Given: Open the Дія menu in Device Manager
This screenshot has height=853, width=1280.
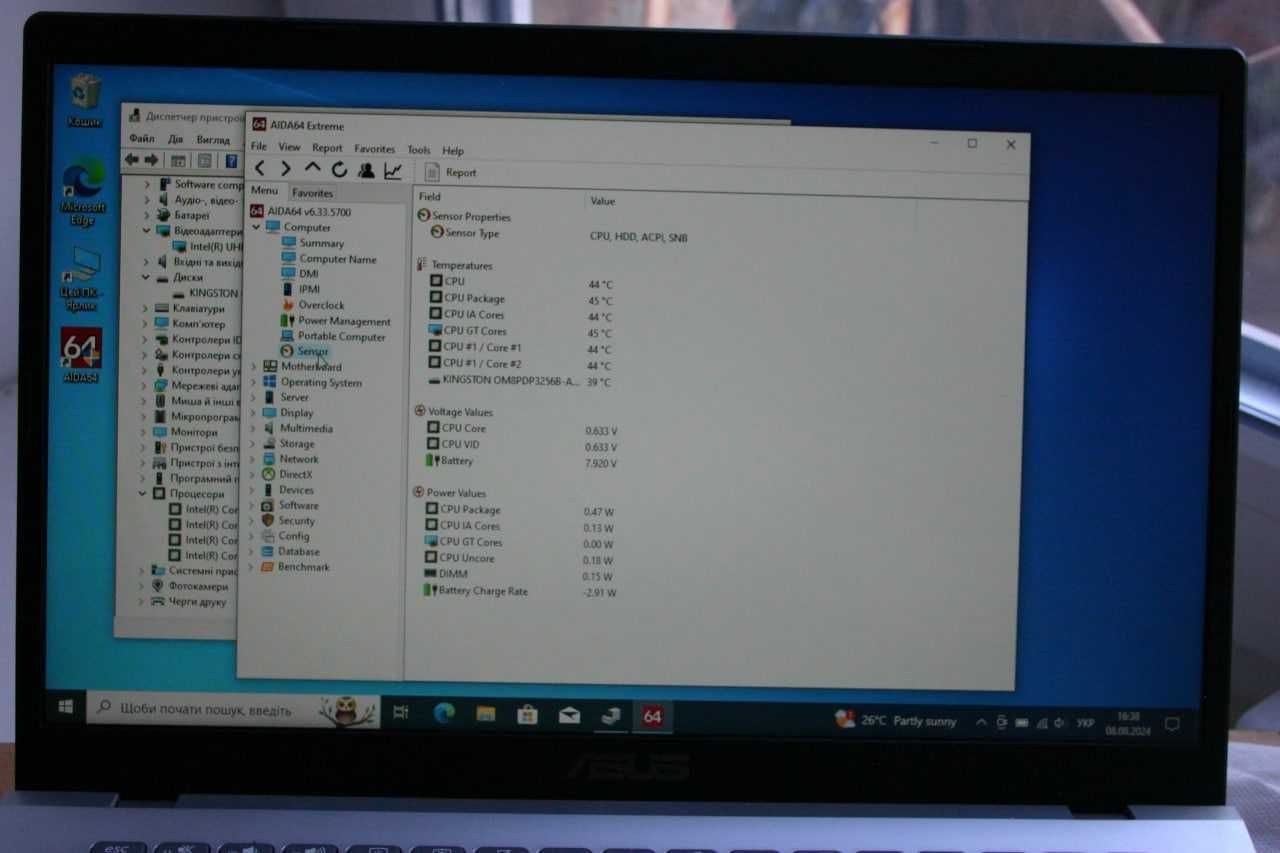Looking at the screenshot, I should [176, 139].
